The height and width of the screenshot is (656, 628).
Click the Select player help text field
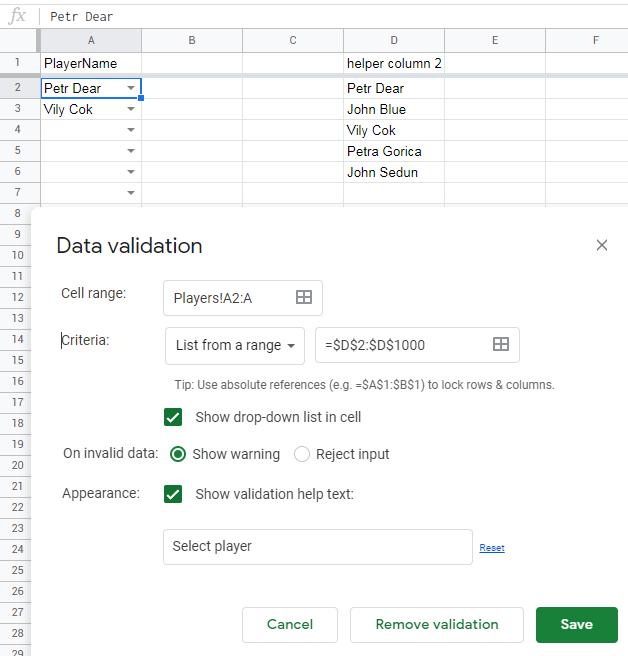pos(318,547)
